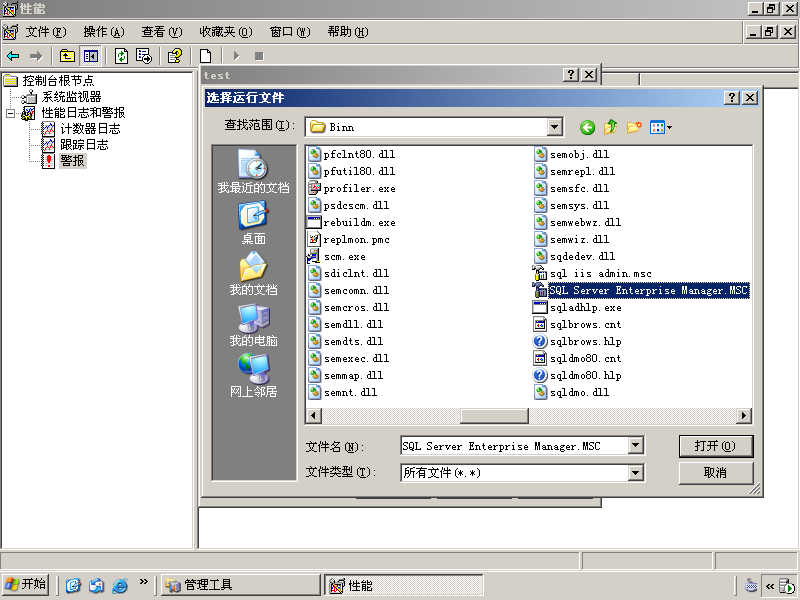Viewport: 800px width, 600px height.
Task: Select 计数器日志 in the console tree
Action: pos(90,129)
